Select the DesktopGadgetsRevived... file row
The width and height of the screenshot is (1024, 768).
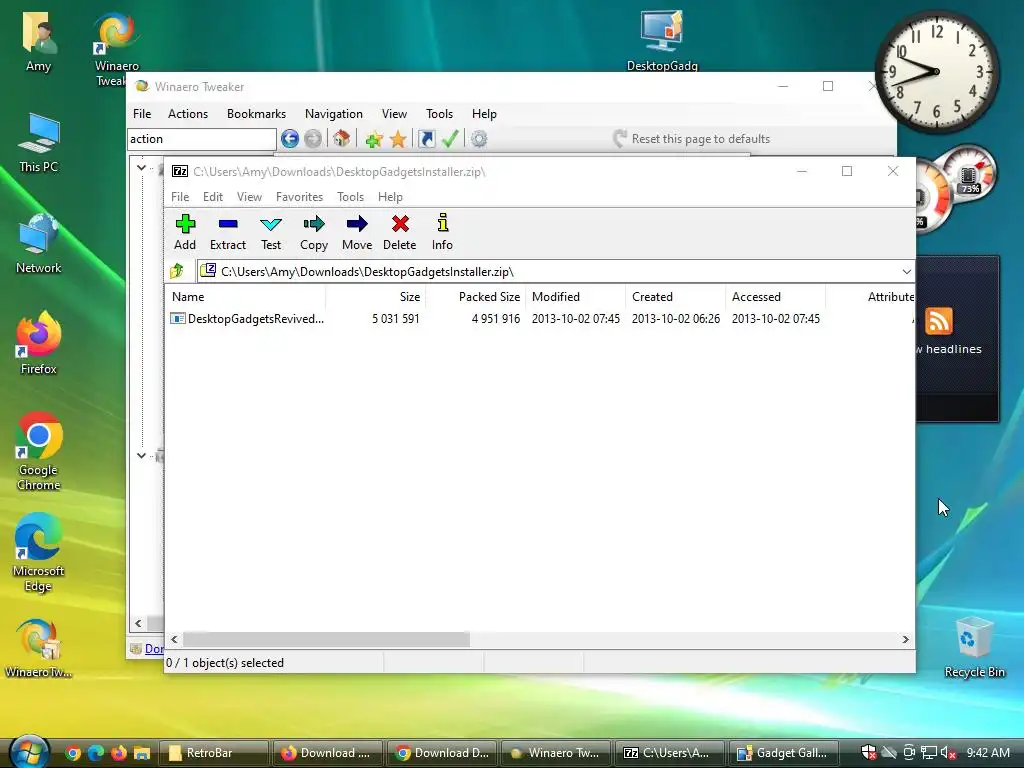539,319
